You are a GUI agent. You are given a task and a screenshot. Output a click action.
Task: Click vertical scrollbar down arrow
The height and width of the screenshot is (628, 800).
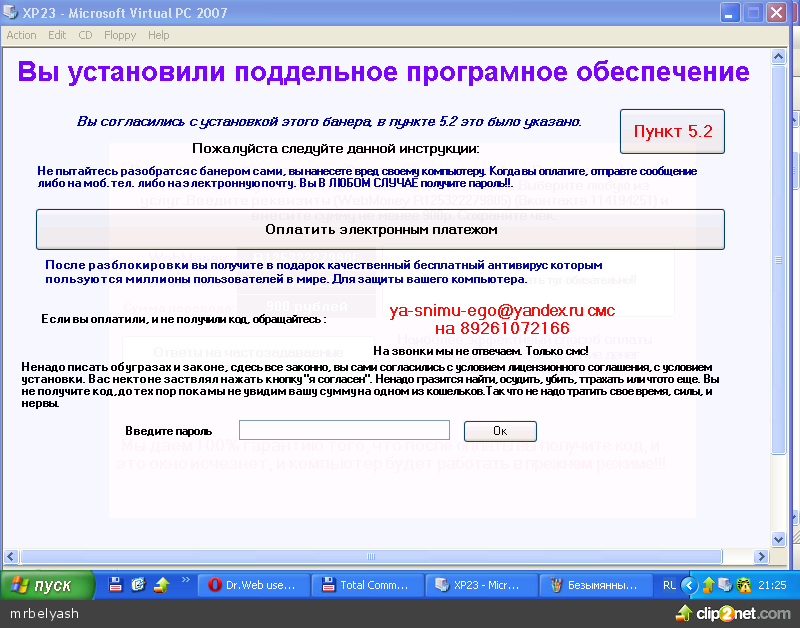point(778,539)
